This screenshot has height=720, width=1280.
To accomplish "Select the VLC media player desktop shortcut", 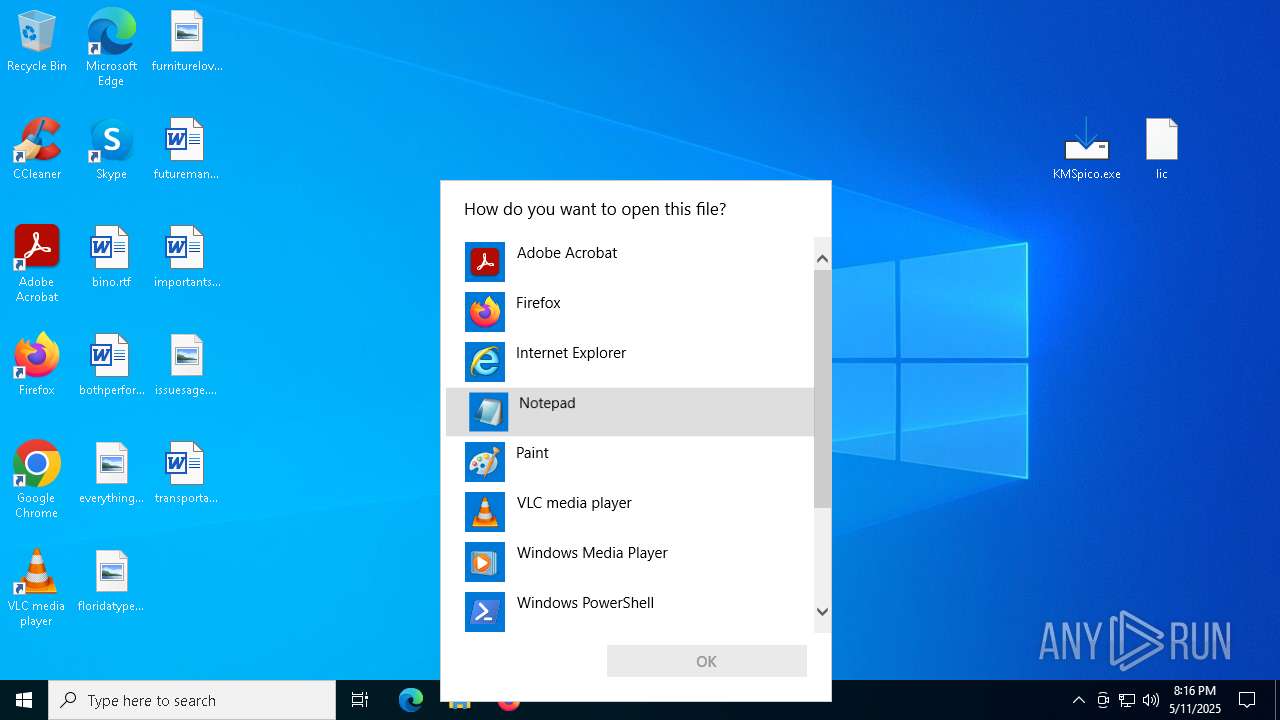I will tap(37, 587).
